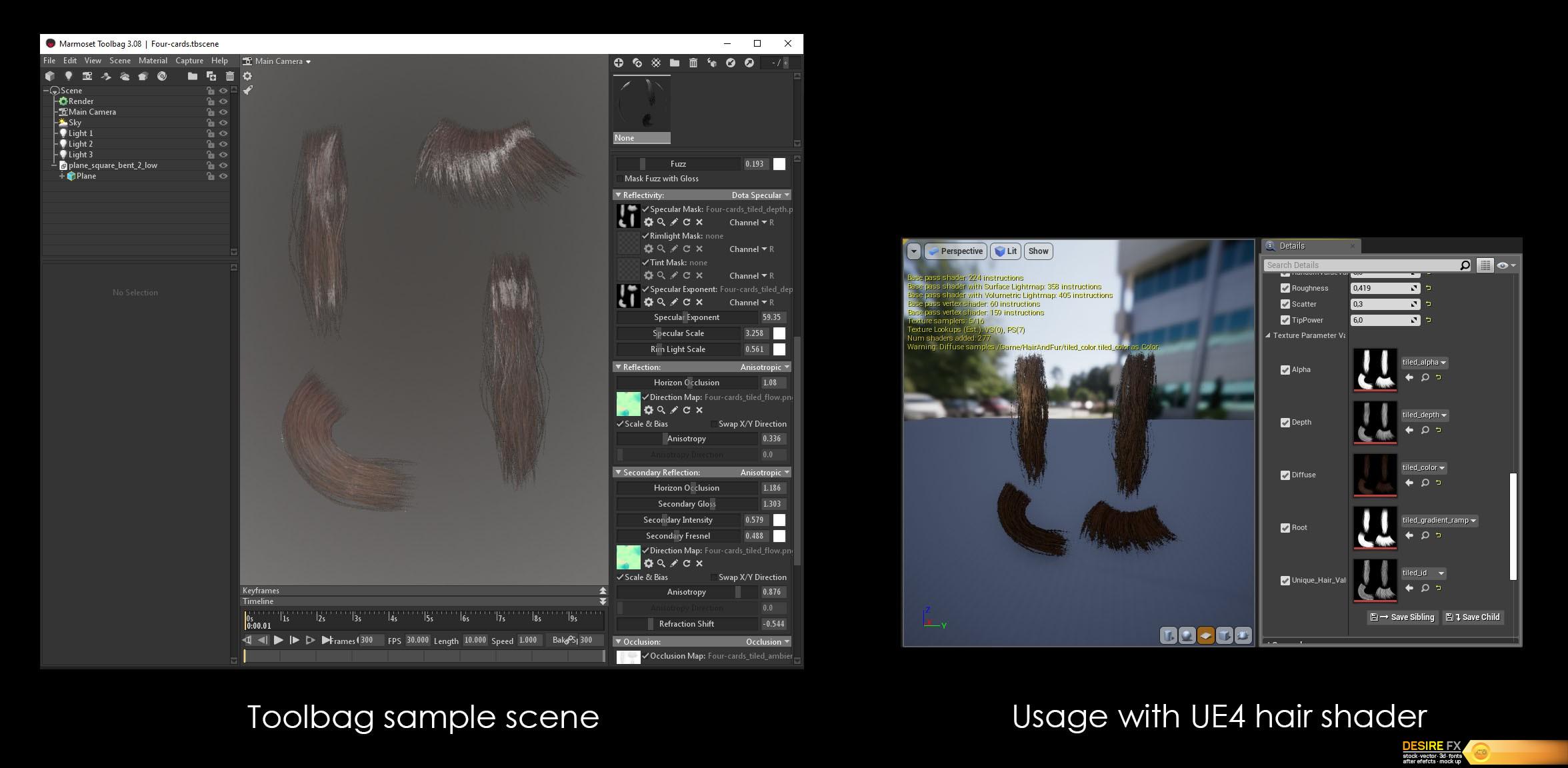Viewport: 1568px width, 768px height.
Task: Open Dota Specular reflectivity model dropdown
Action: pyautogui.click(x=760, y=195)
